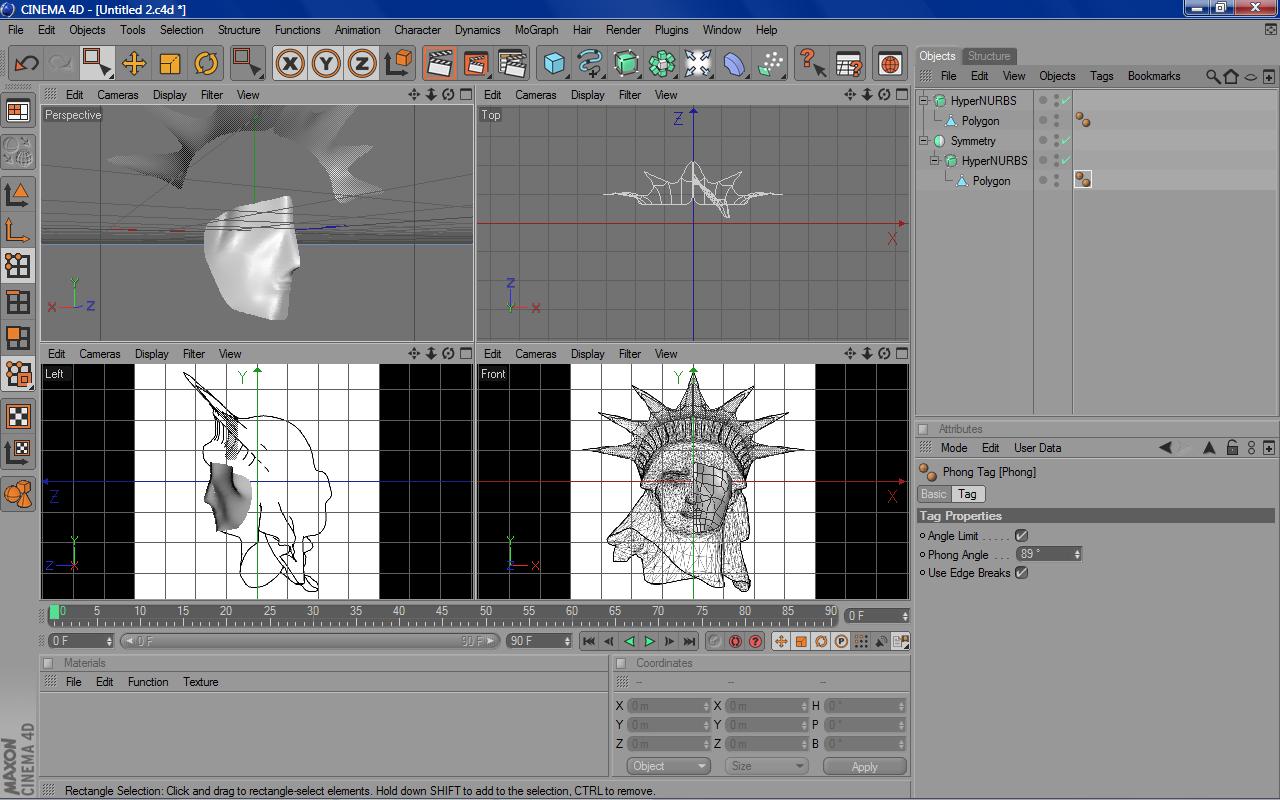This screenshot has height=800, width=1280.
Task: Open the Structure menu
Action: pos(239,30)
